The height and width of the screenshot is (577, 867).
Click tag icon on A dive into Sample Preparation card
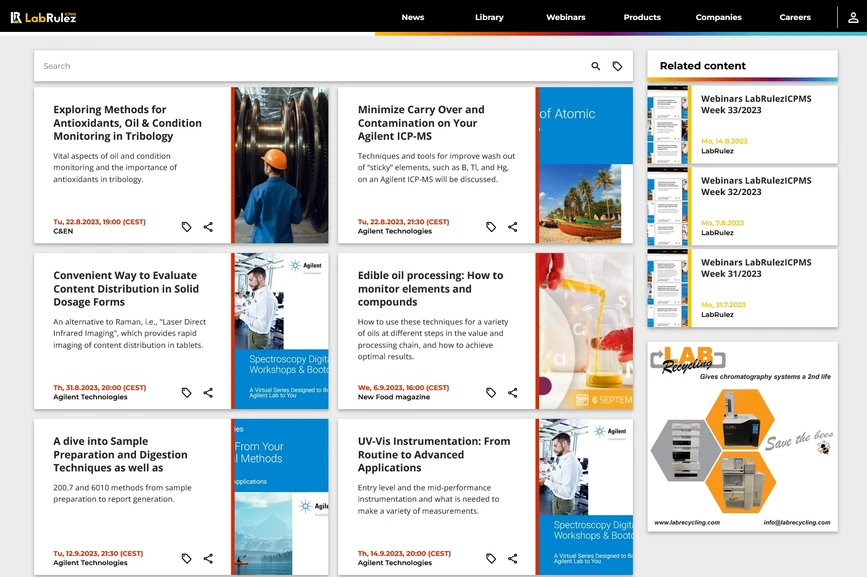click(186, 558)
